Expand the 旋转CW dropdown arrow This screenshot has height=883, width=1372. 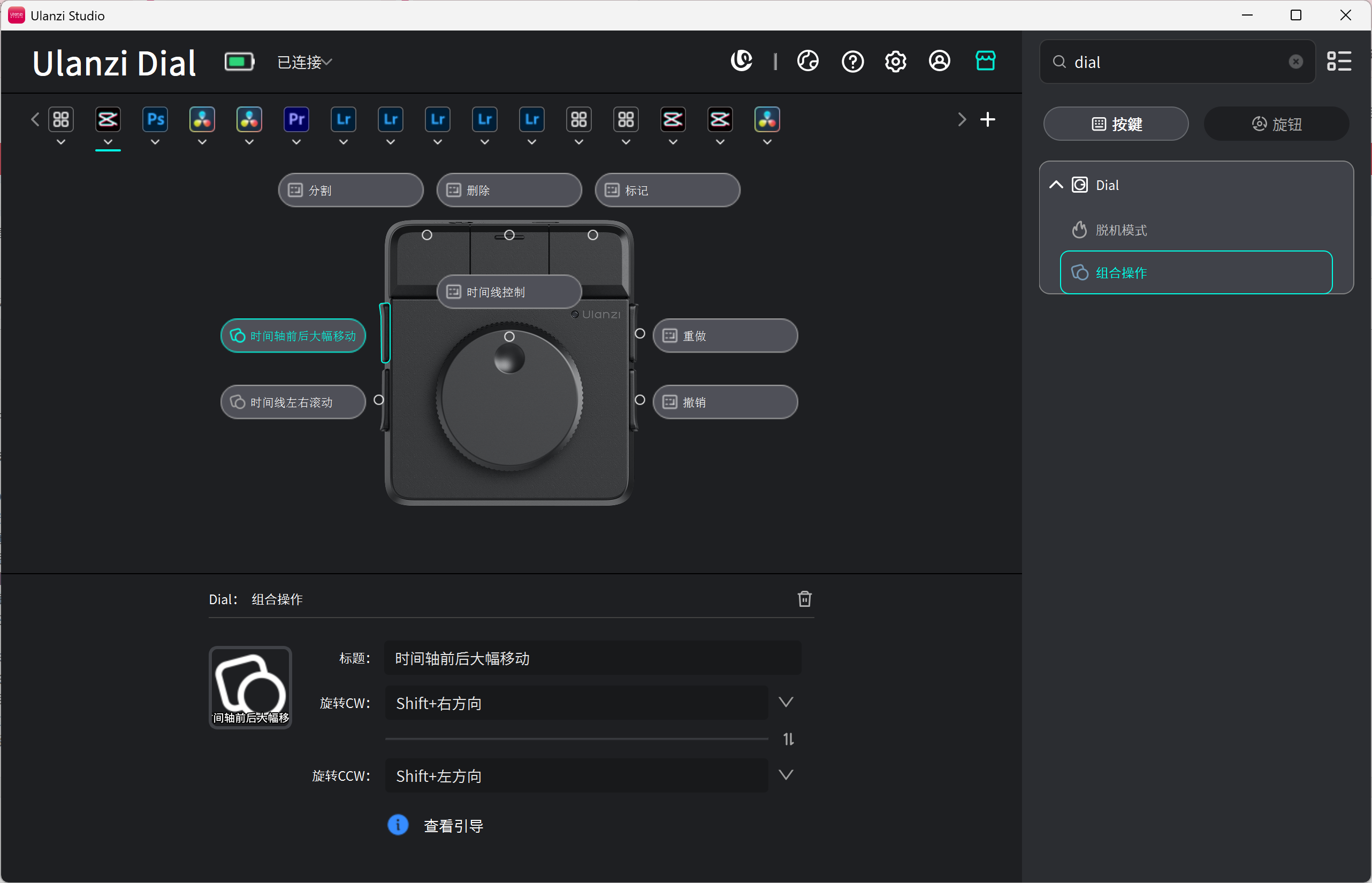786,702
